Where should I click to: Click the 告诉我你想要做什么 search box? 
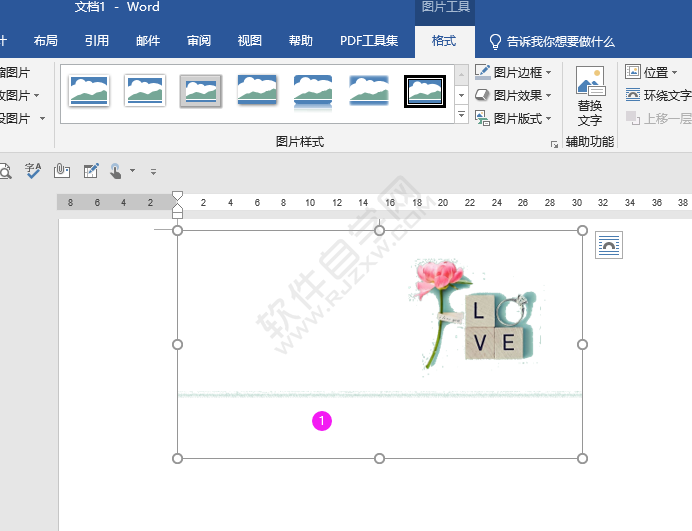560,41
